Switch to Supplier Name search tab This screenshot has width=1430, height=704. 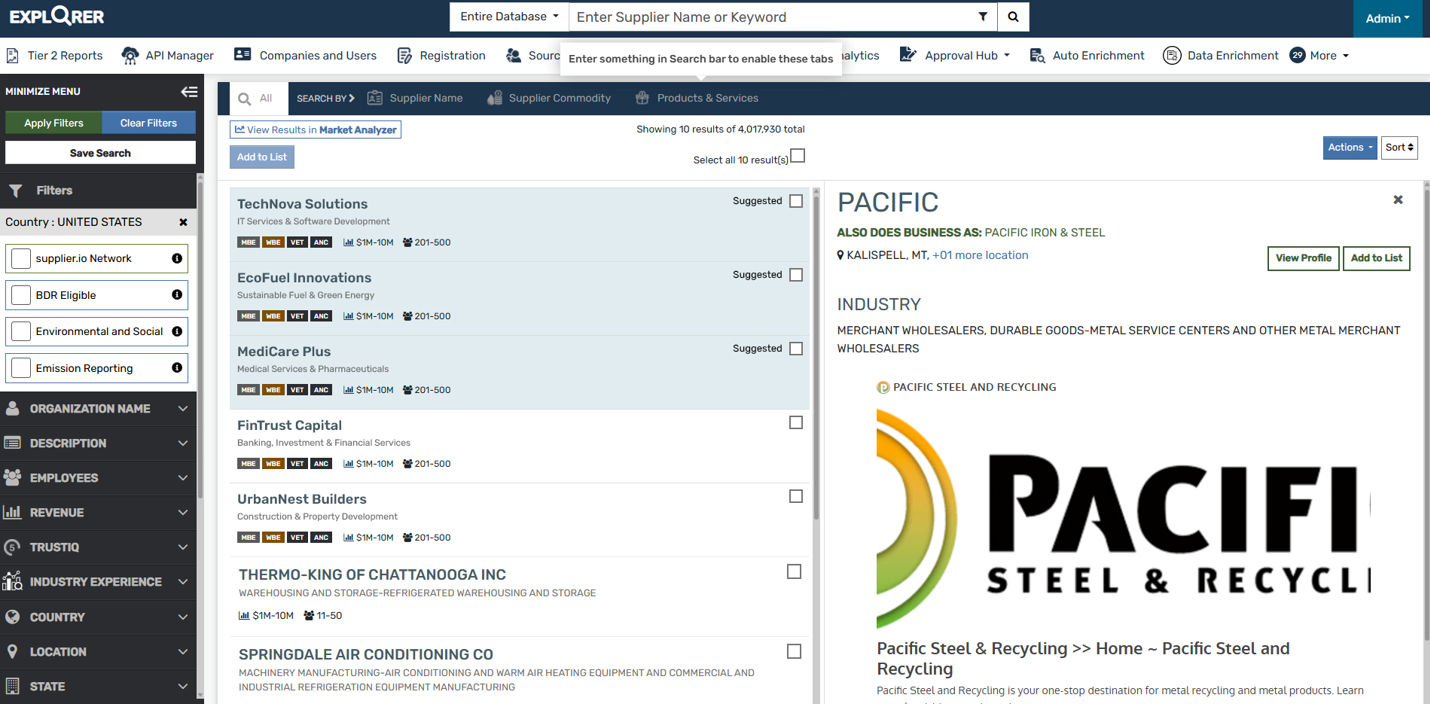point(415,98)
